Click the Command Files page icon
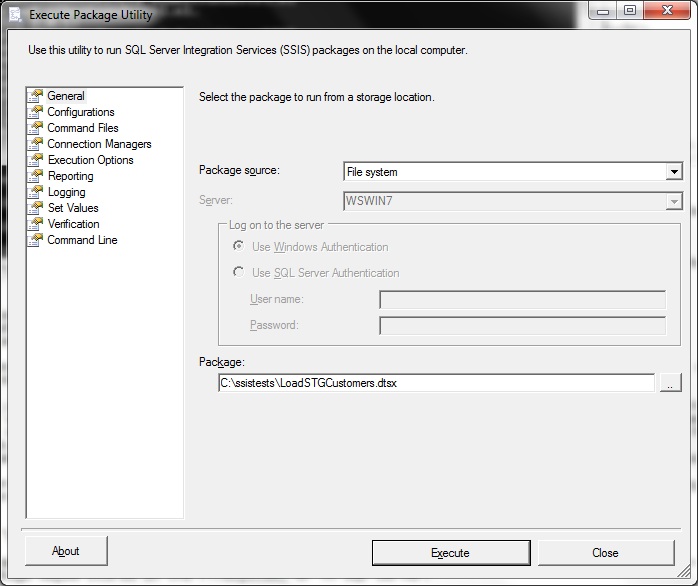 coord(36,128)
